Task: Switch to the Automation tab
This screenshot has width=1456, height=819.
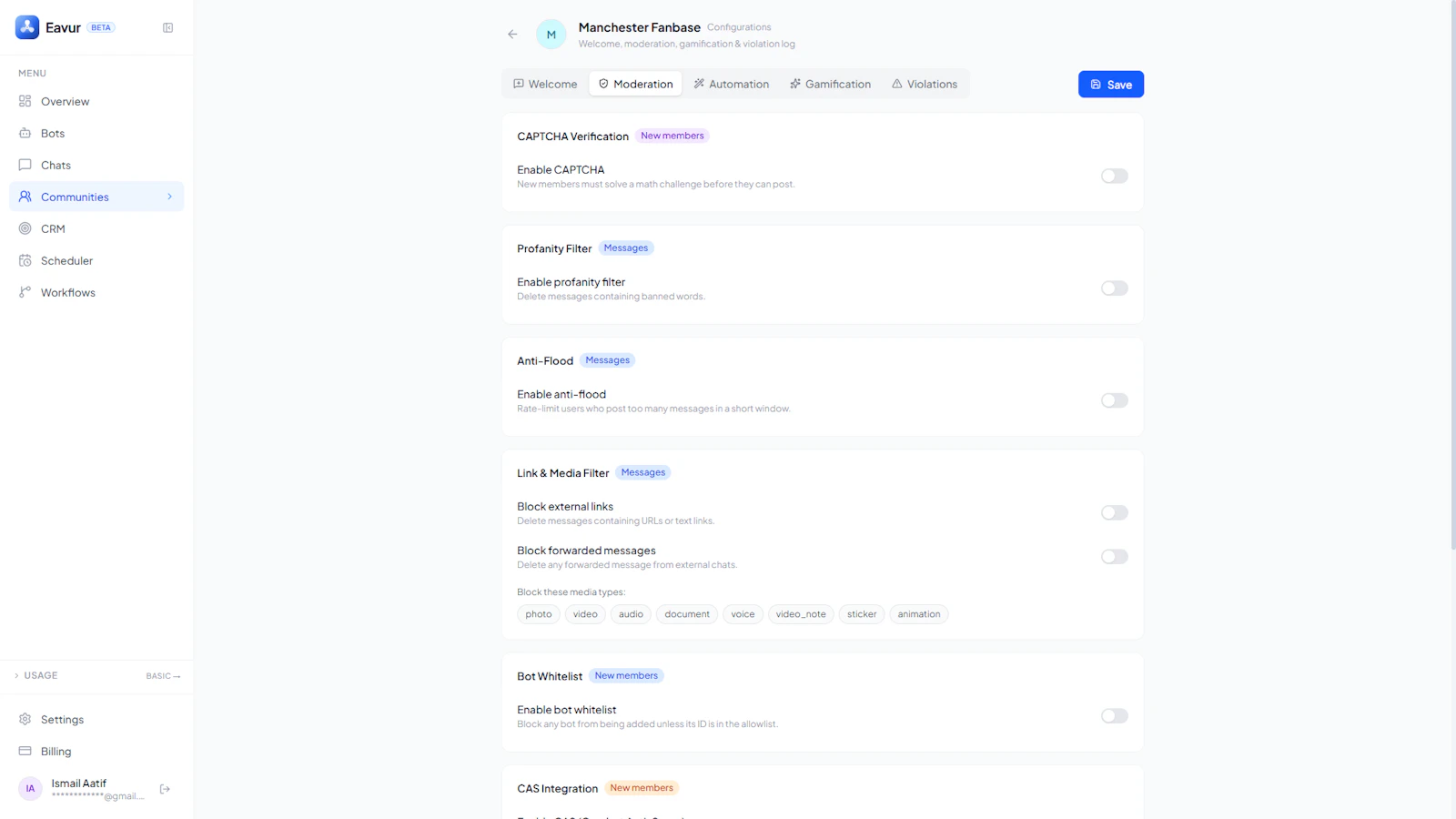Action: (x=732, y=84)
